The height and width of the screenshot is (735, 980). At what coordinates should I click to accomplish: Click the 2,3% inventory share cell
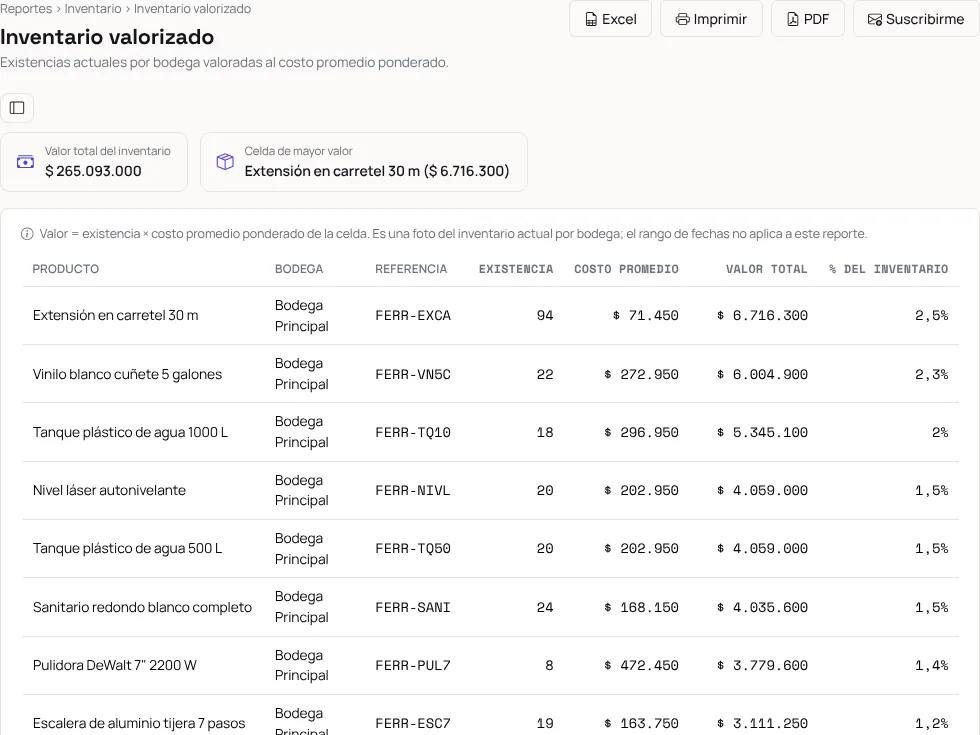(x=931, y=374)
